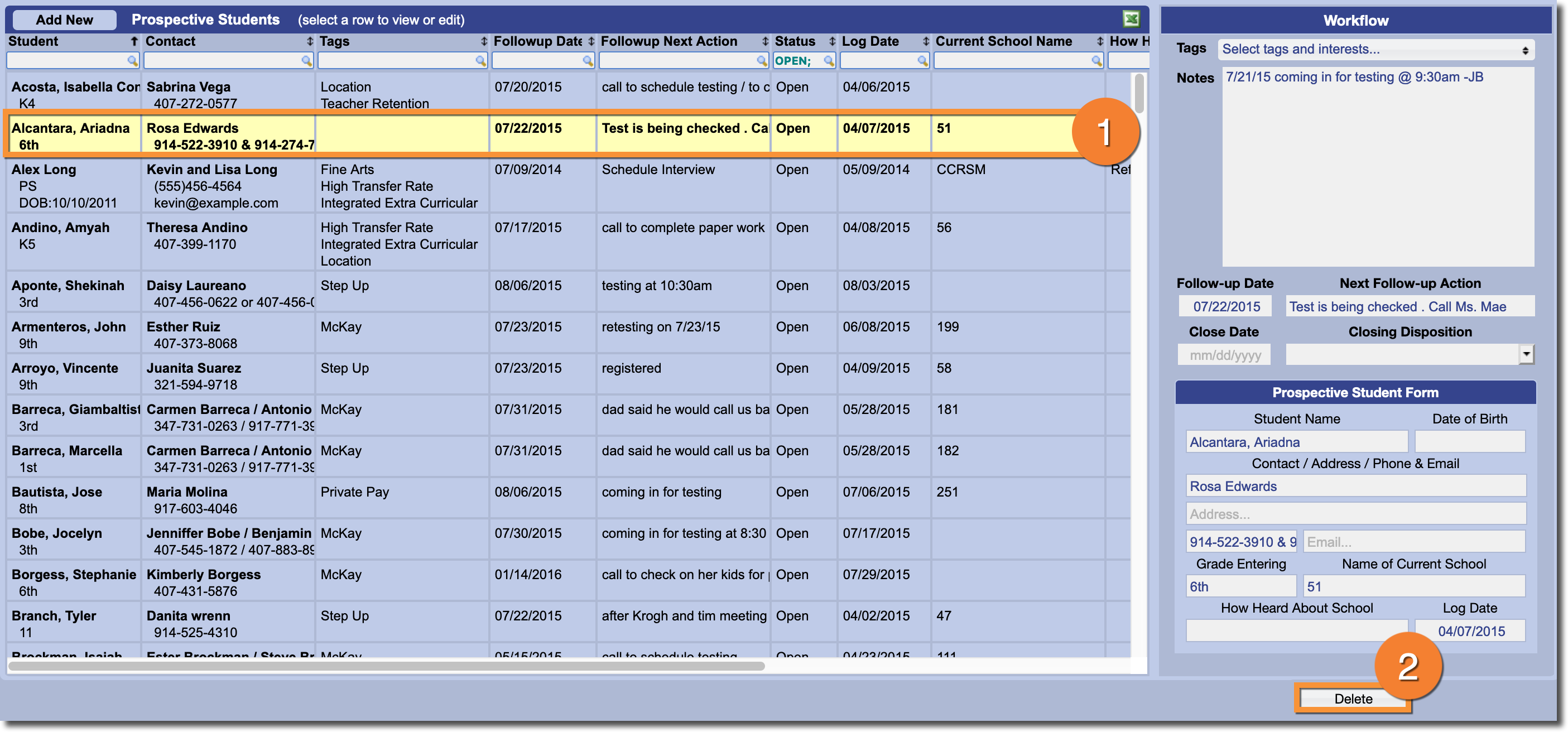
Task: Click search icon in Followup Date filter
Action: pyautogui.click(x=587, y=61)
